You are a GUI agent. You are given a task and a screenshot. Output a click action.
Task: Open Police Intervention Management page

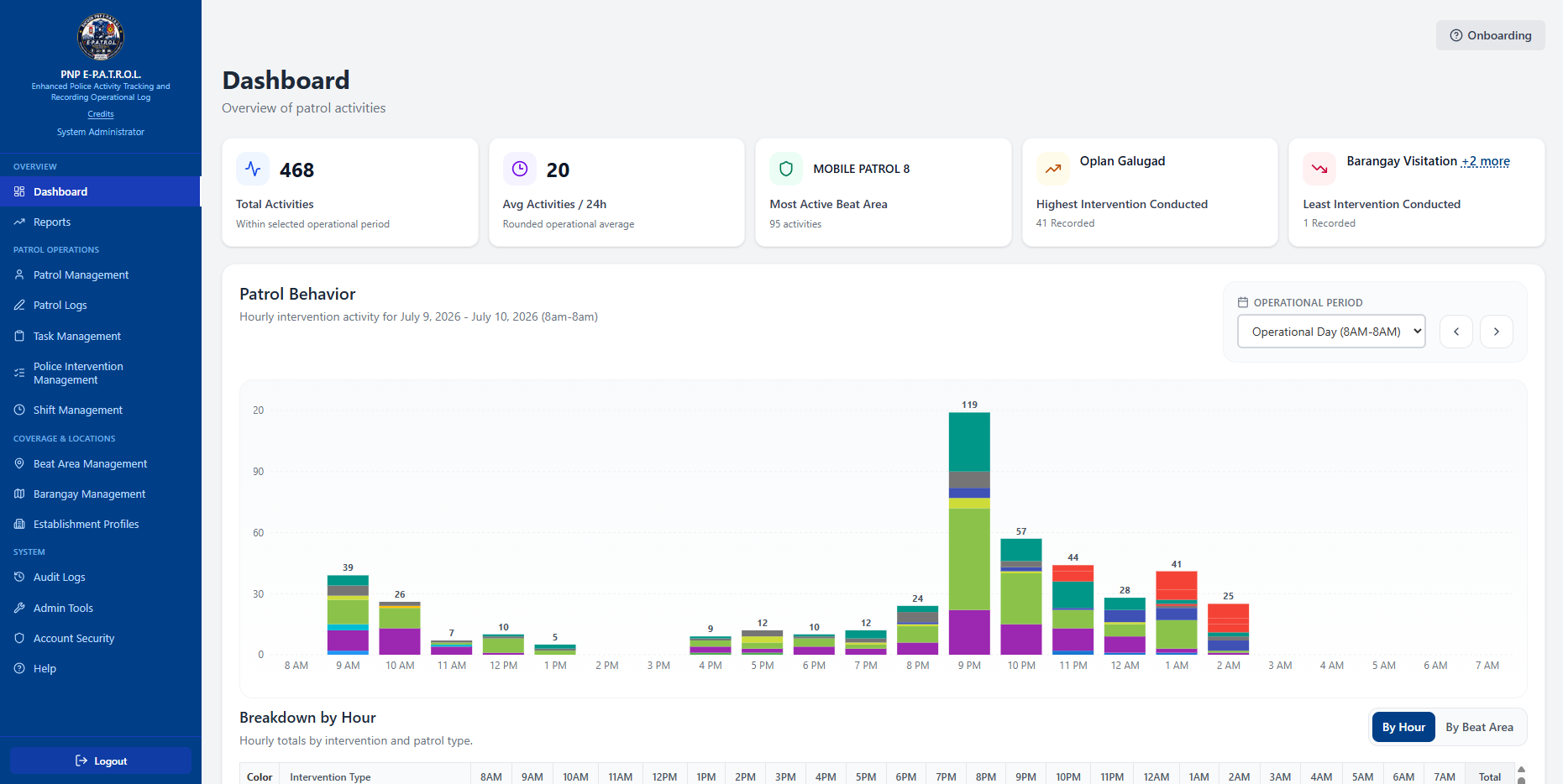click(101, 373)
